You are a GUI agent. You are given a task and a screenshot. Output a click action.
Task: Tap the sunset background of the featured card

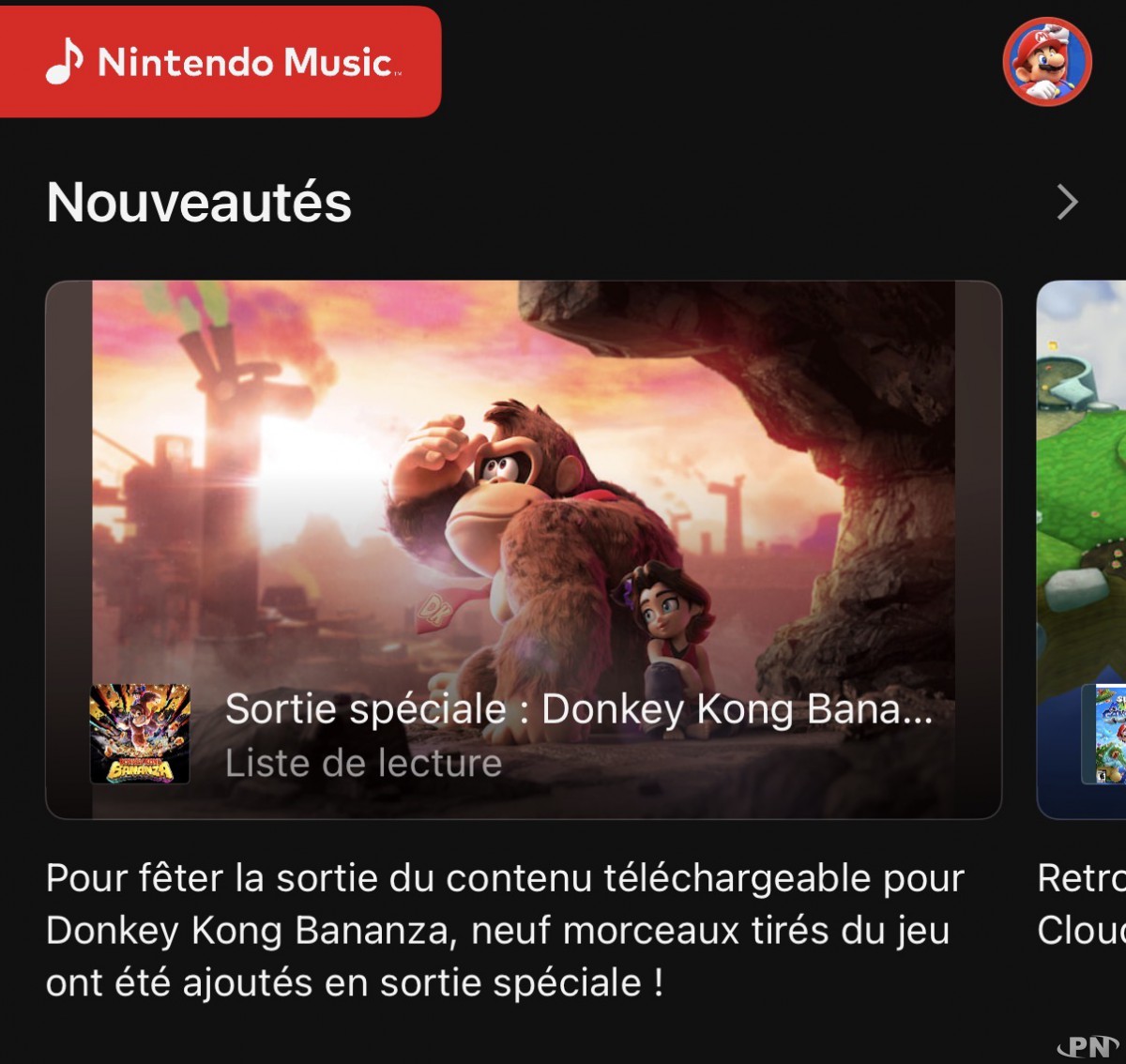click(x=281, y=450)
